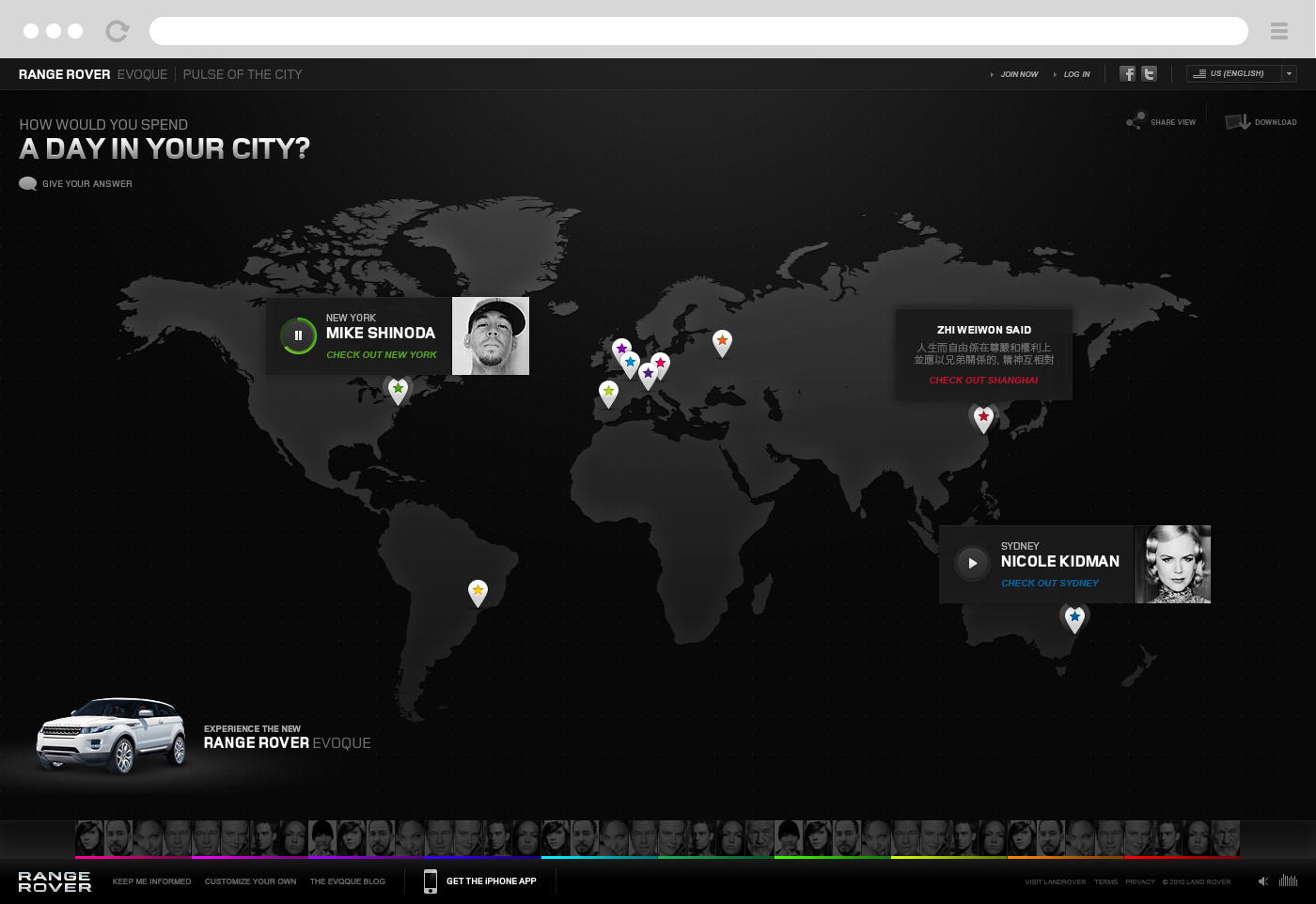Click the Download icon
Screen dimensions: 1316x904
[1237, 122]
